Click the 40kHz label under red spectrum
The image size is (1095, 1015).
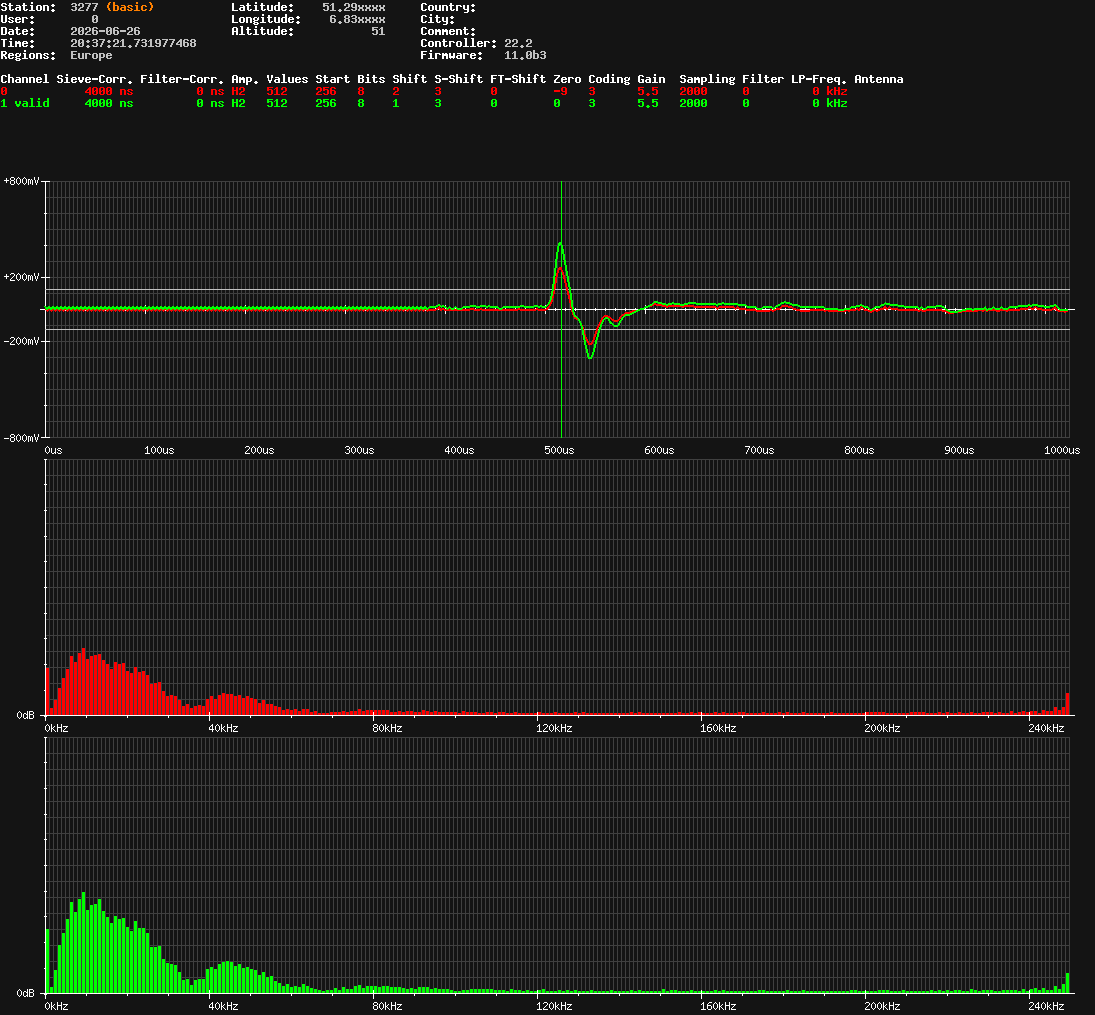[223, 729]
